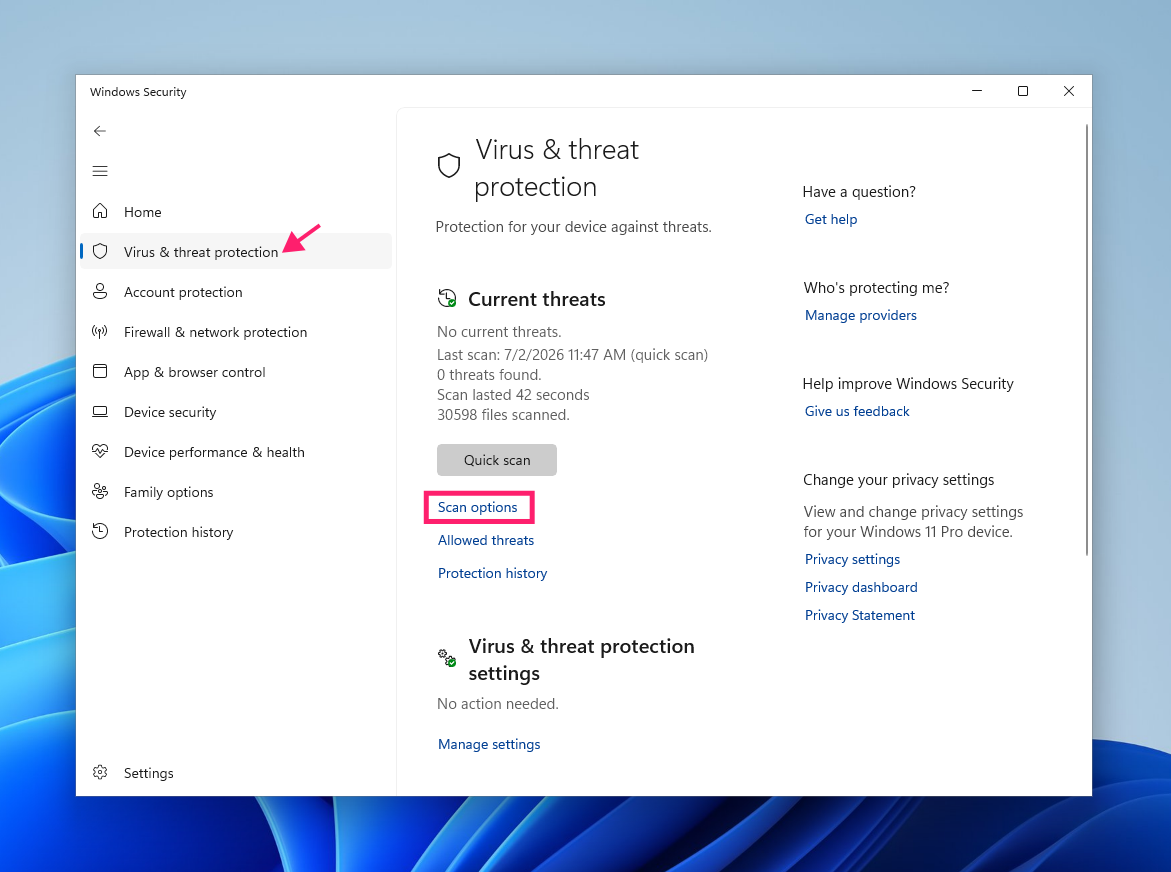The image size is (1171, 872).
Task: Click the protection settings gears icon
Action: (x=447, y=658)
